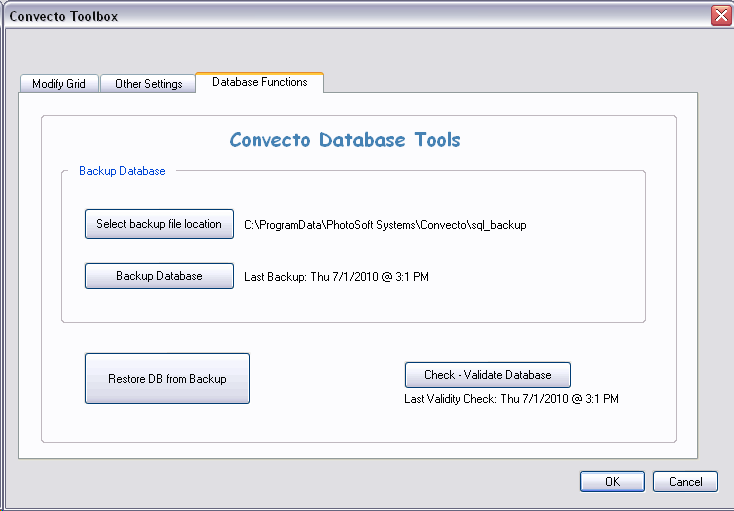Click the sql_backup file path text

coord(385,225)
